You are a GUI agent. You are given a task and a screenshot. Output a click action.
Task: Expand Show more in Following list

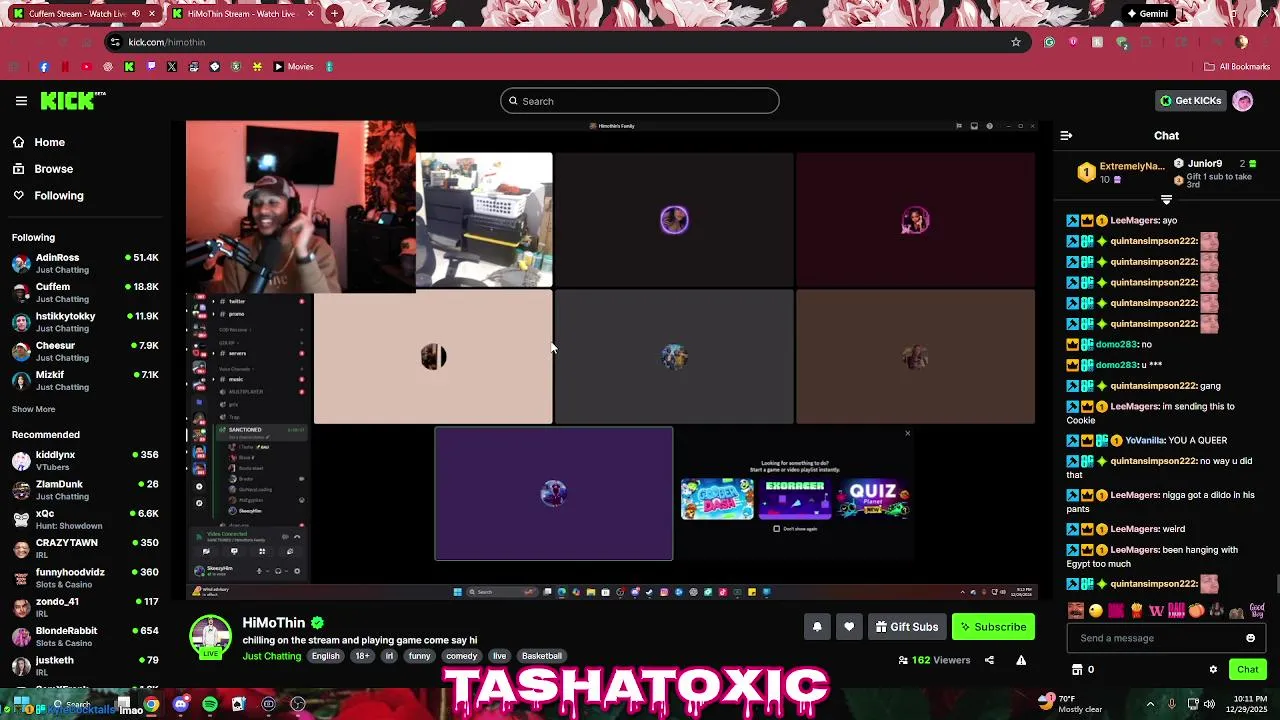[x=33, y=409]
